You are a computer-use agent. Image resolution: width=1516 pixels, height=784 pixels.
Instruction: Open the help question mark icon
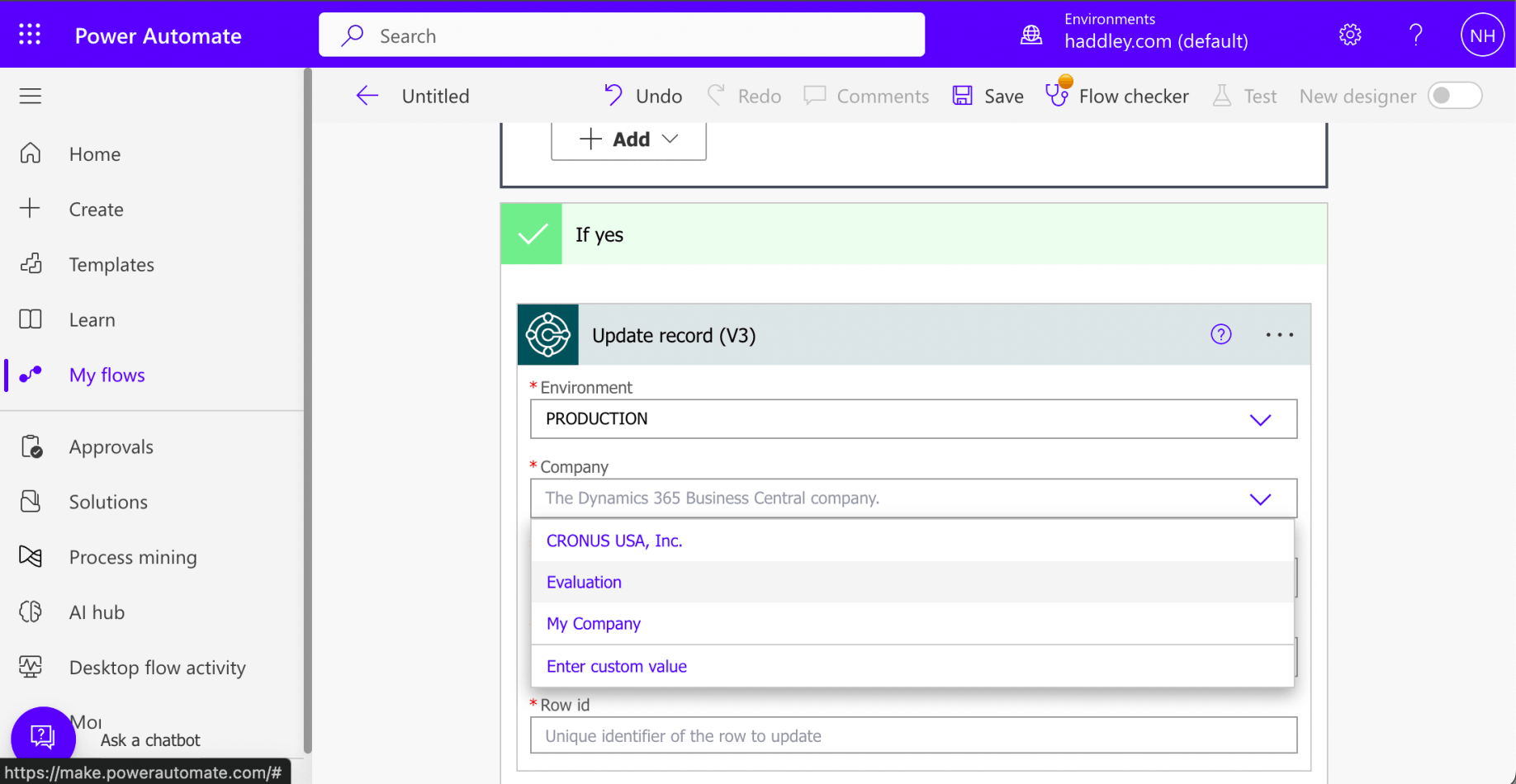click(1415, 35)
